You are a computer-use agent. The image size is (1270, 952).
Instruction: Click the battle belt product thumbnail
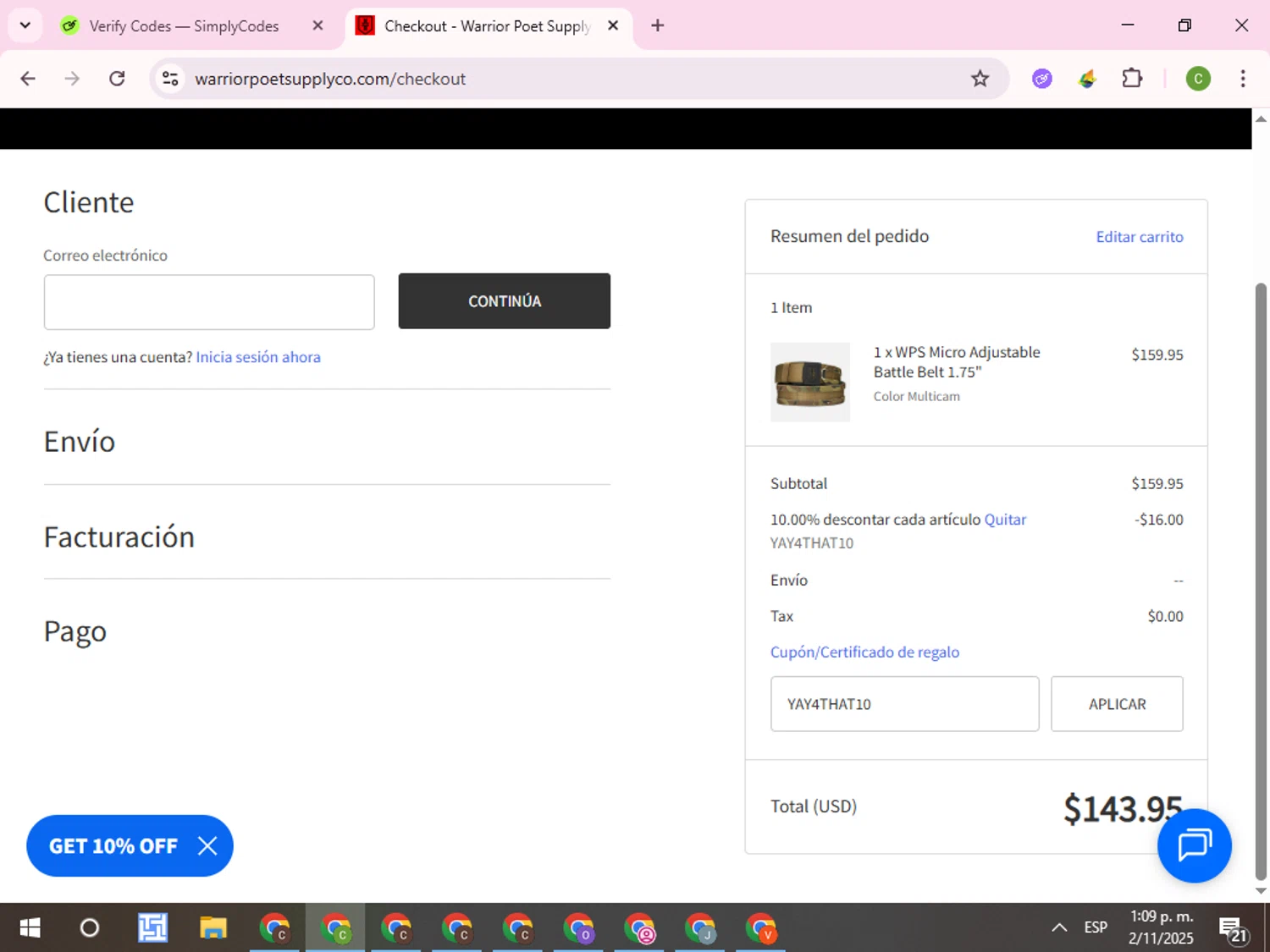pyautogui.click(x=810, y=382)
